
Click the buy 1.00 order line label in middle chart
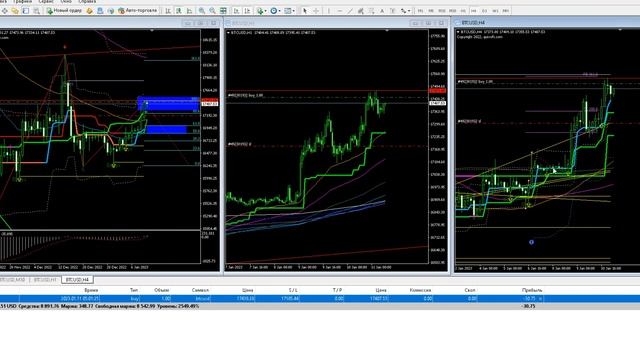pos(245,95)
